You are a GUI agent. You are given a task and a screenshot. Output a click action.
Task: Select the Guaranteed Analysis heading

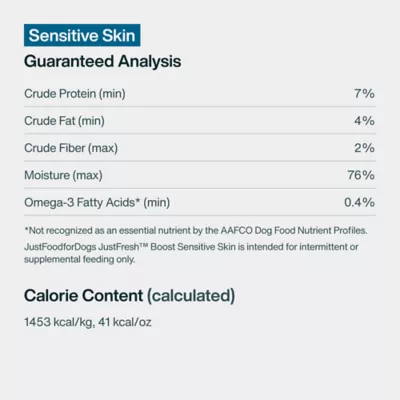click(103, 62)
